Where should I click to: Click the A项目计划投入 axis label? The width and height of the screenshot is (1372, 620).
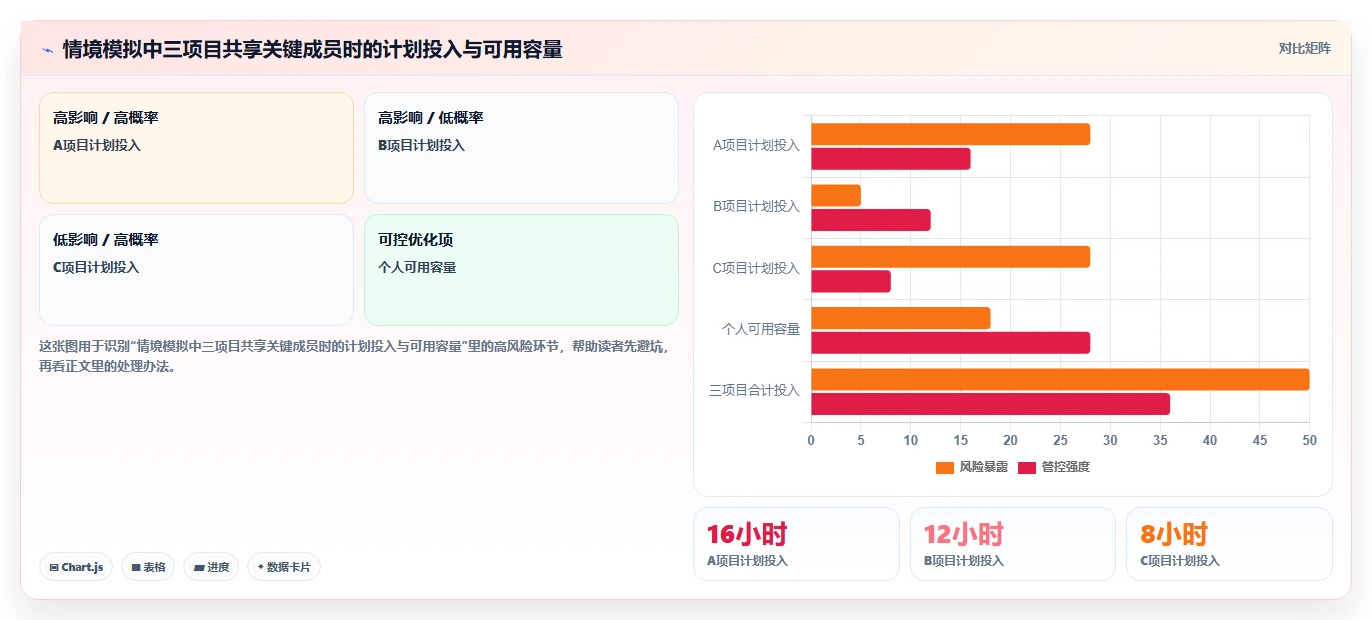tap(756, 145)
